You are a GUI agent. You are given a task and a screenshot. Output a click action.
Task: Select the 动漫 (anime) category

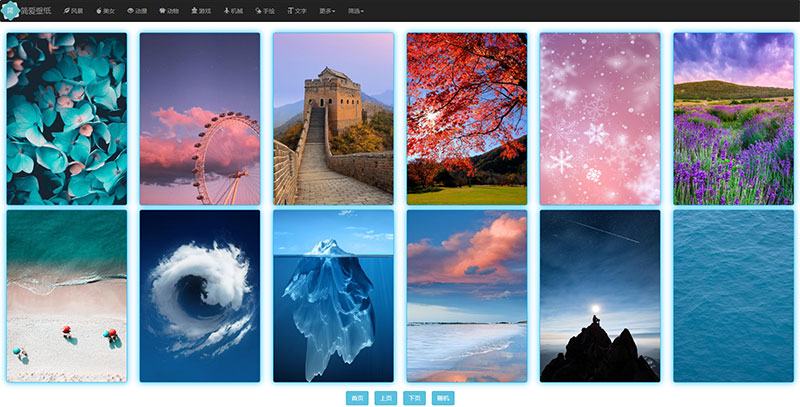tap(138, 10)
